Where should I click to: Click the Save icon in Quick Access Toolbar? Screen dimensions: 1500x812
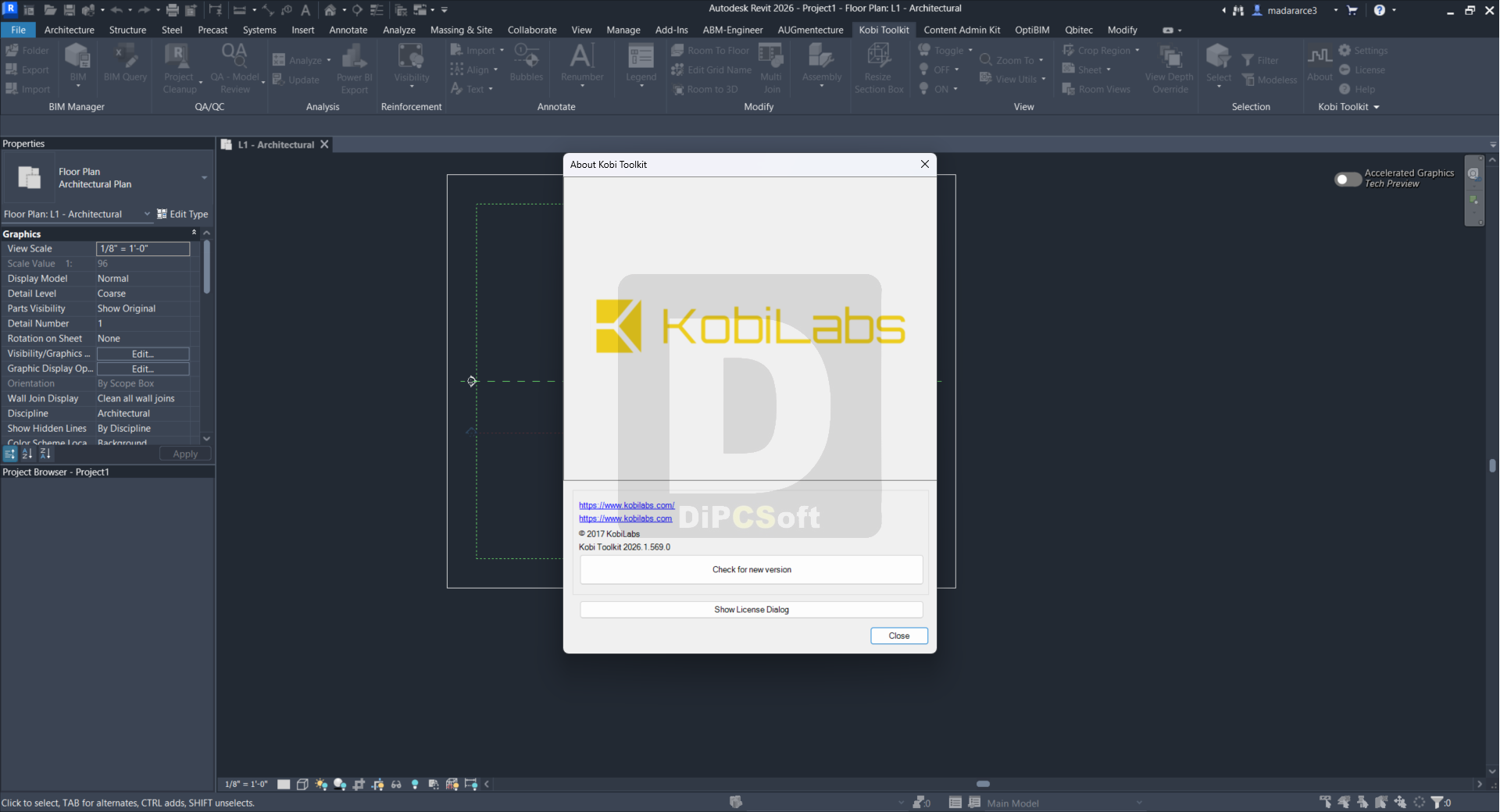(x=70, y=10)
